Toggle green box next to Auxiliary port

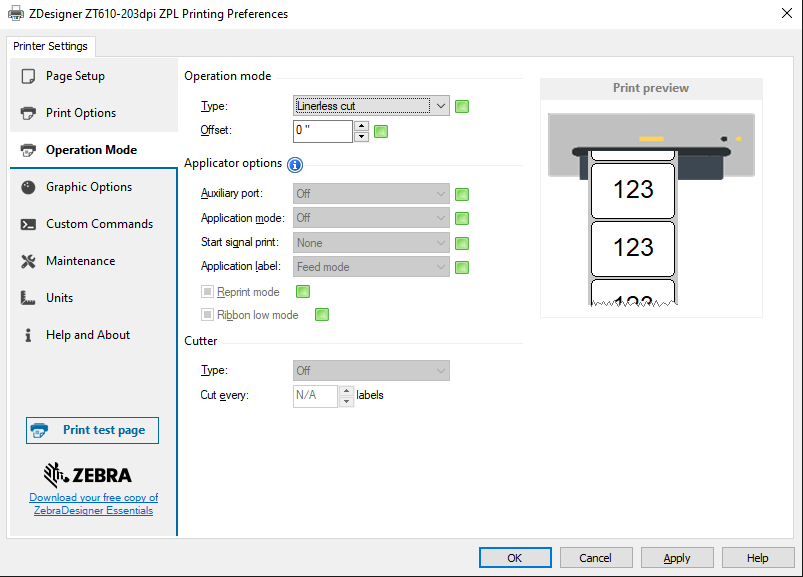point(462,195)
